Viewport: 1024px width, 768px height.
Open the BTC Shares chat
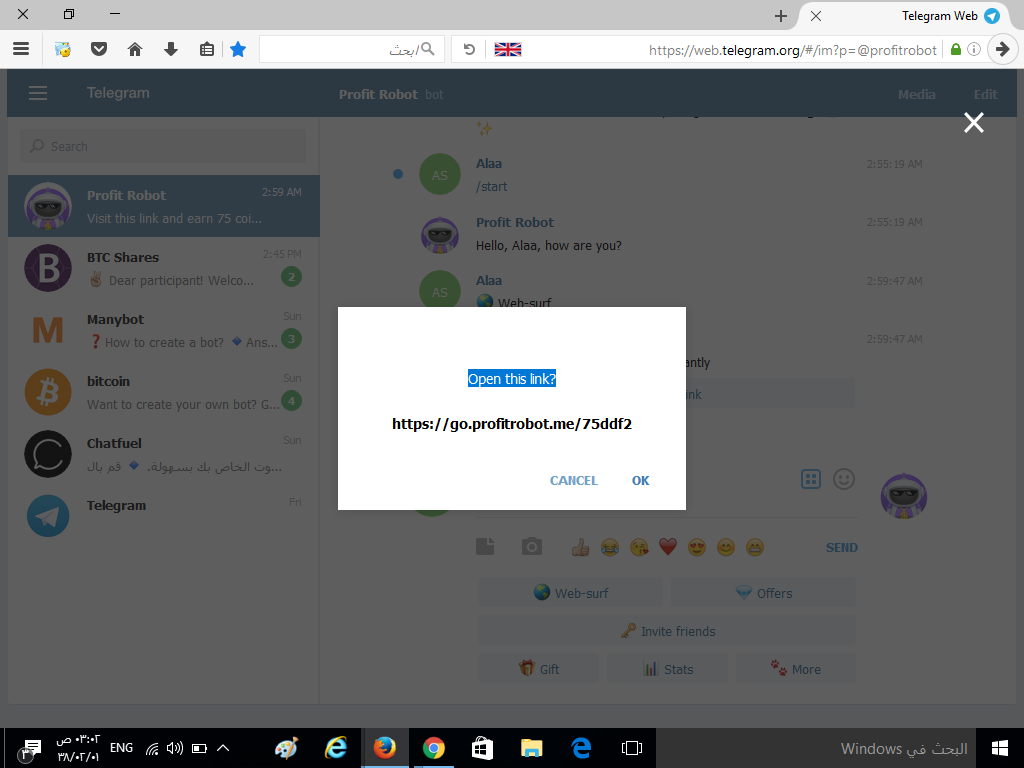pyautogui.click(x=164, y=268)
